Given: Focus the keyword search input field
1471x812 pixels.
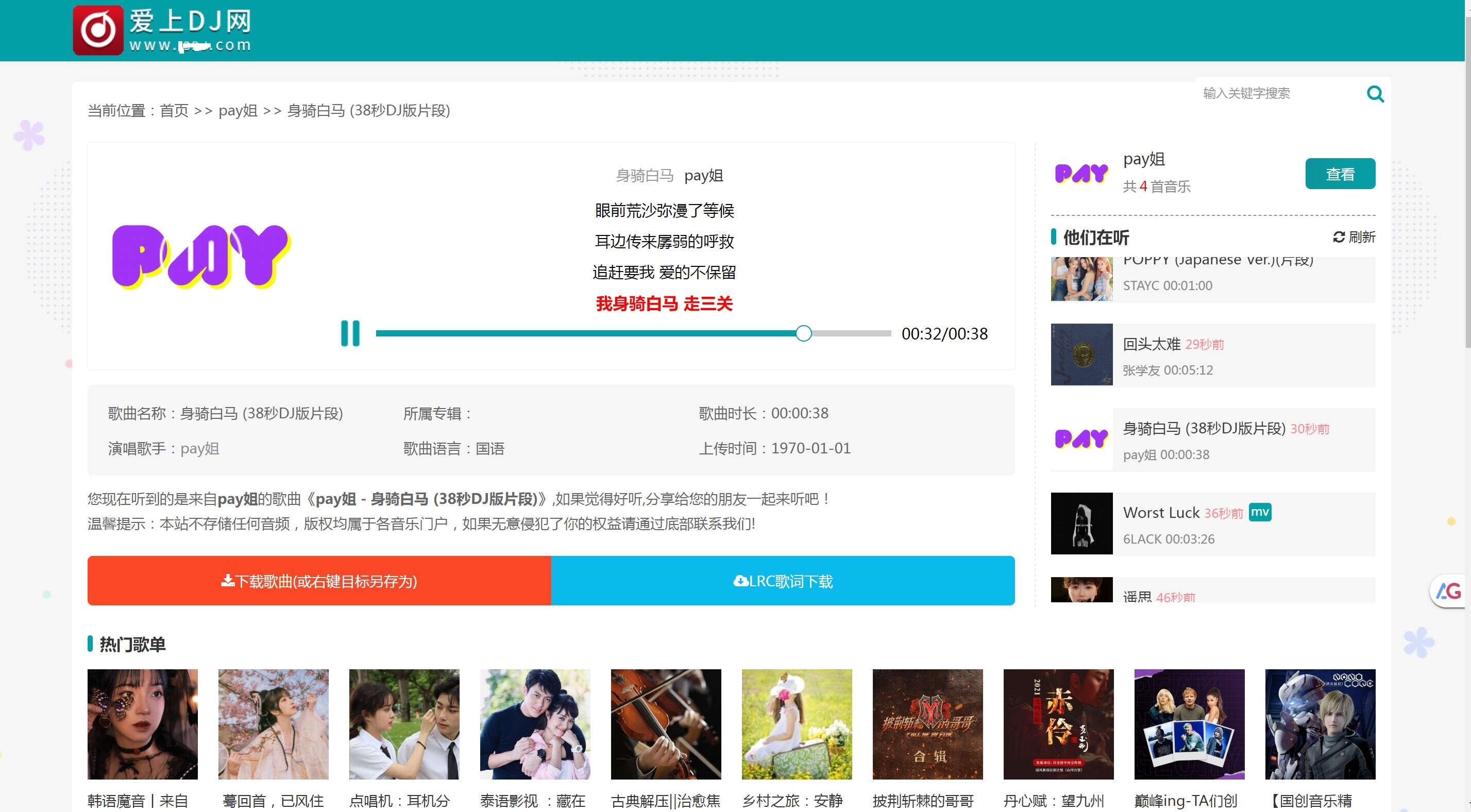Looking at the screenshot, I should pyautogui.click(x=1279, y=93).
